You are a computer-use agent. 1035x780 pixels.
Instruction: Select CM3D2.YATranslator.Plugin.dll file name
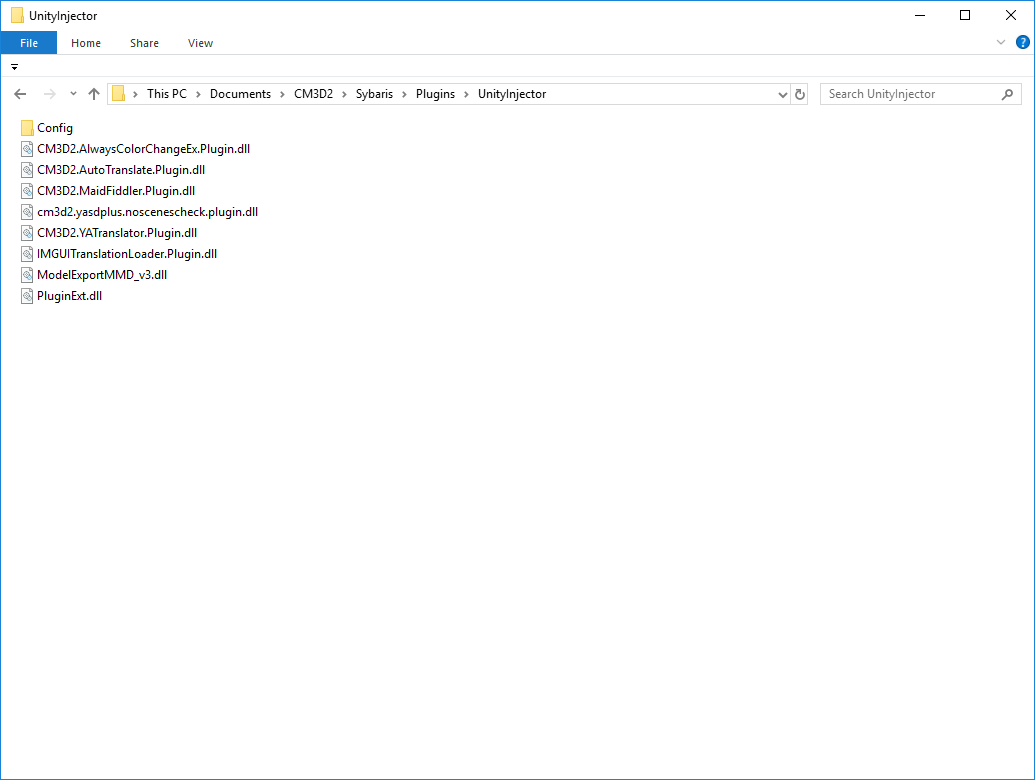(117, 233)
